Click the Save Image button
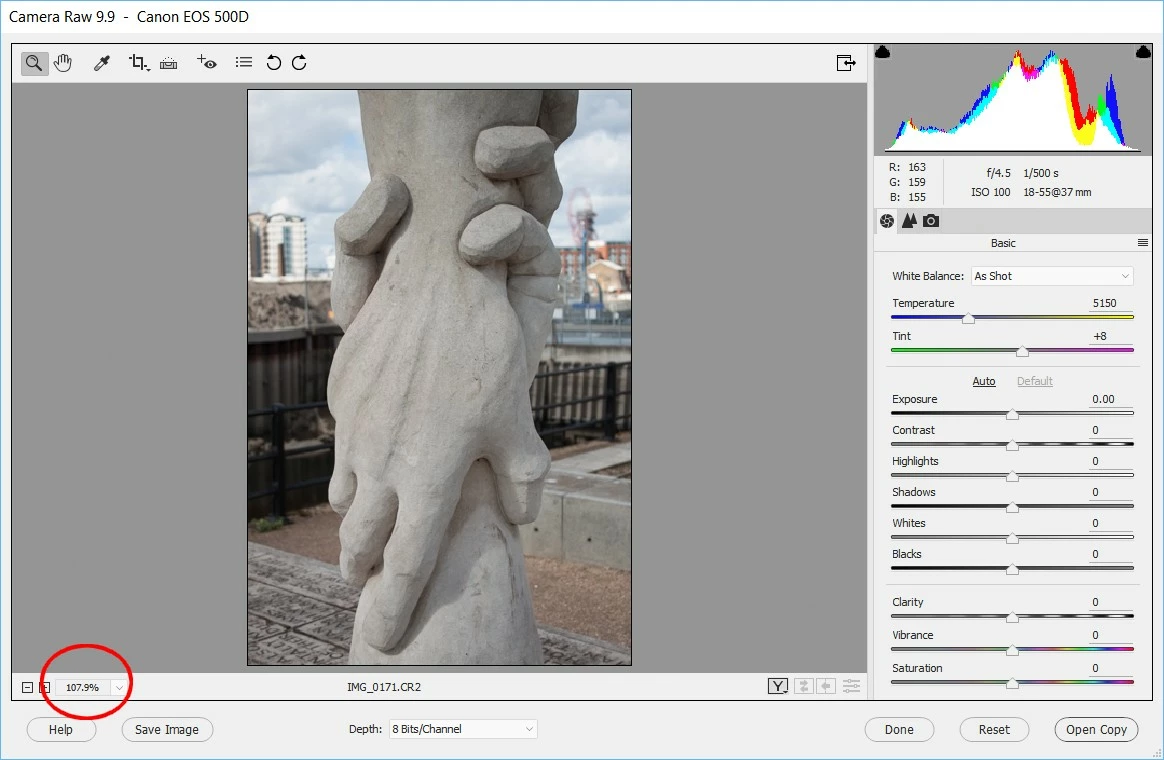The height and width of the screenshot is (760, 1164). (x=167, y=730)
